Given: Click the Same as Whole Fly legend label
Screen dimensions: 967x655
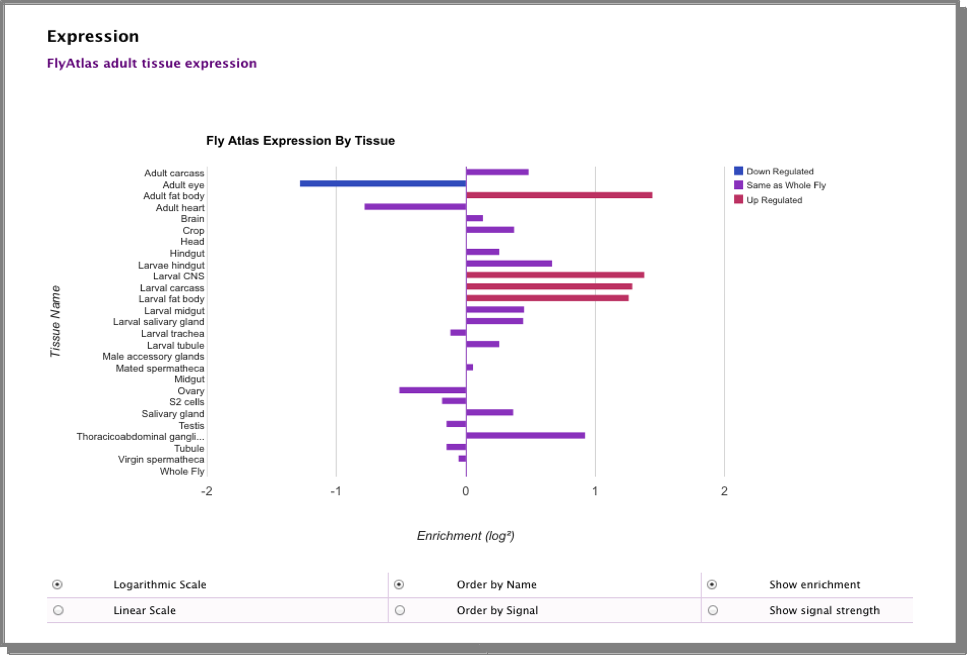Looking at the screenshot, I should (786, 185).
